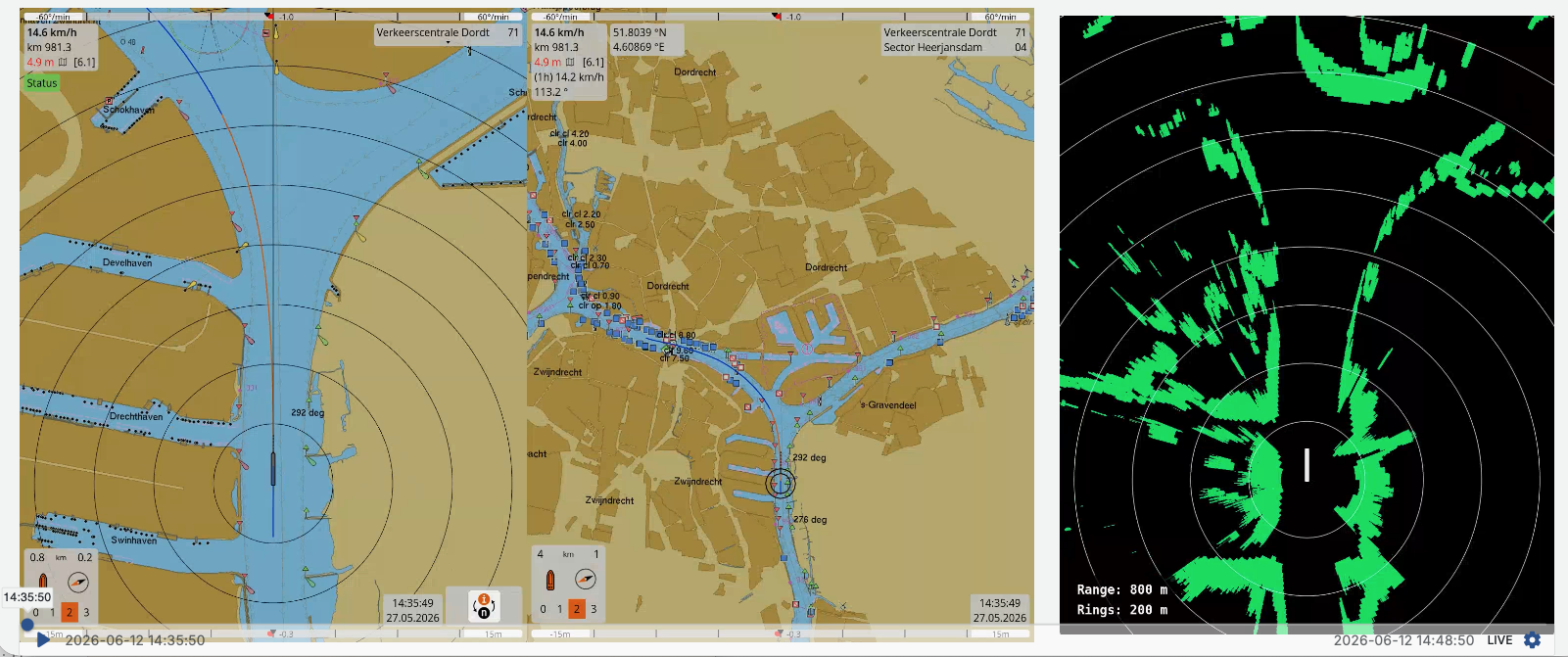
Task: Select detail level 0 in left chart
Action: tap(36, 613)
